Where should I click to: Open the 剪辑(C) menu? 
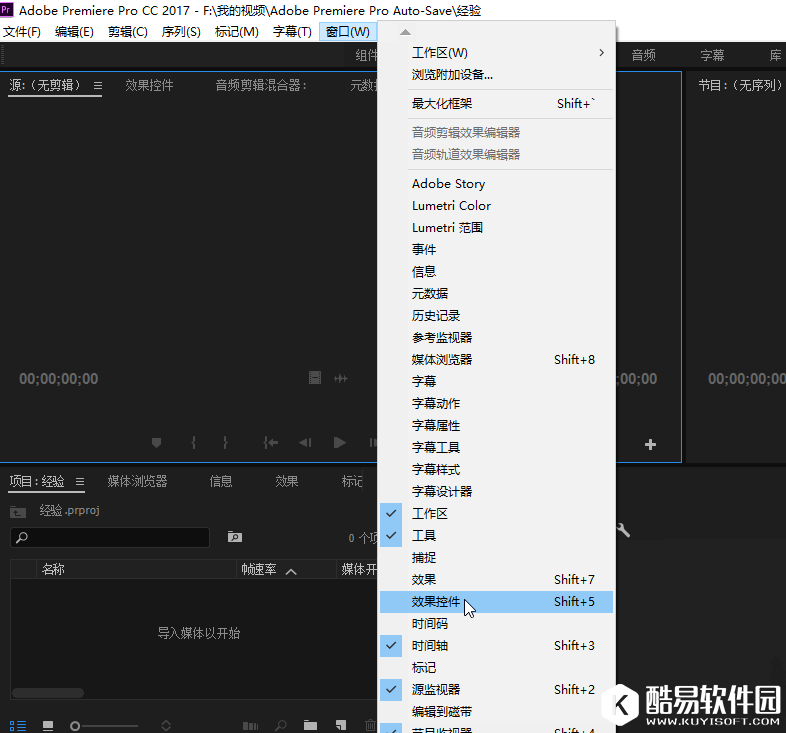128,32
